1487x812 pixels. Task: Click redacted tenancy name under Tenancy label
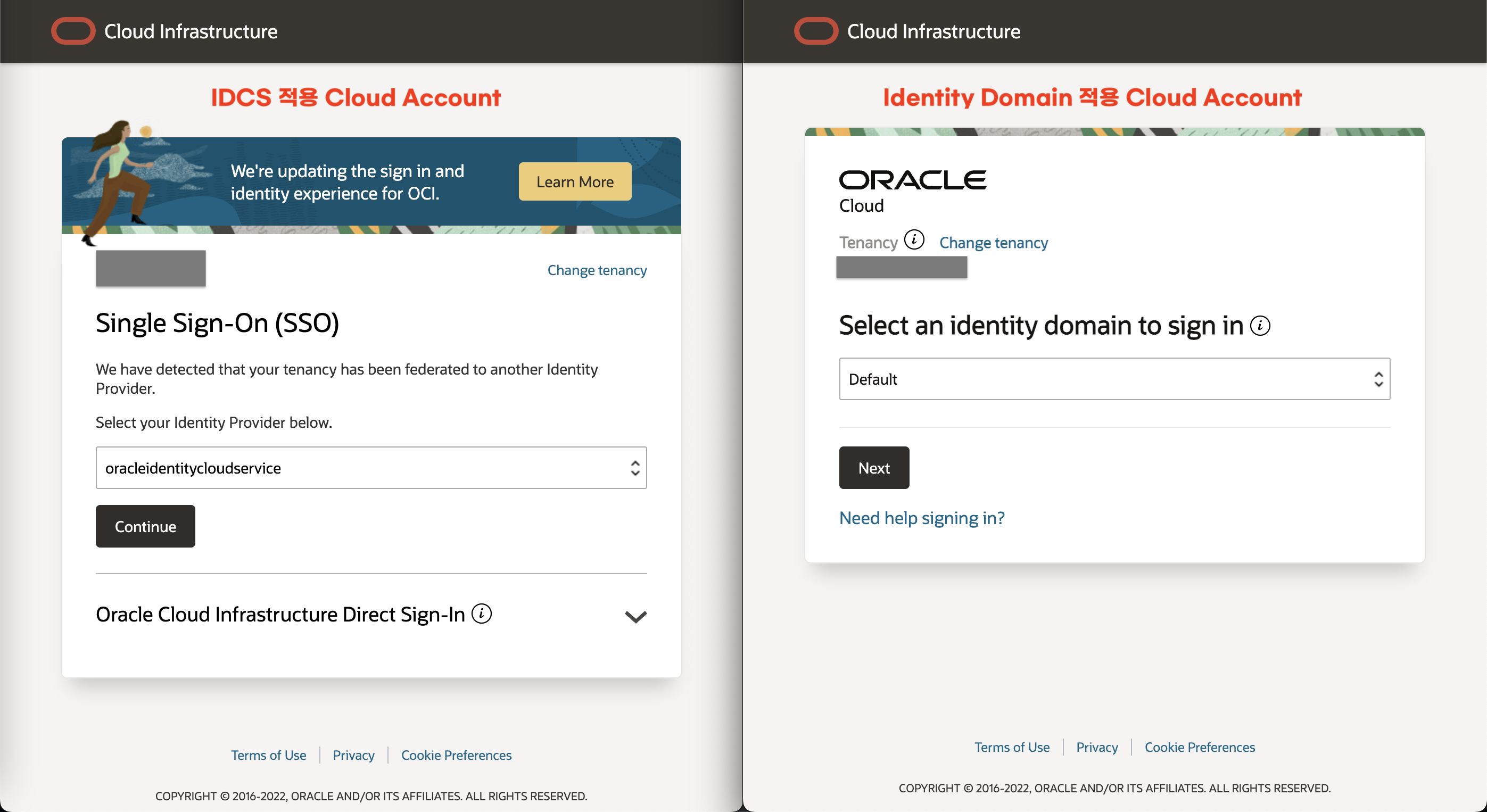pyautogui.click(x=902, y=268)
